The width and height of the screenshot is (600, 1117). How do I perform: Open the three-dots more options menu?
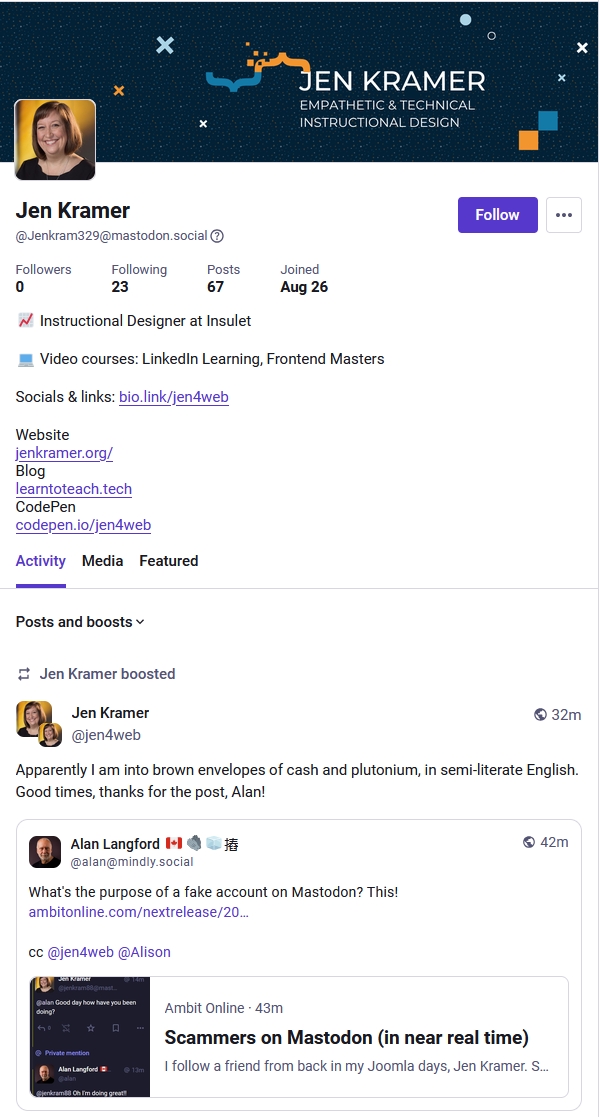[x=564, y=214]
